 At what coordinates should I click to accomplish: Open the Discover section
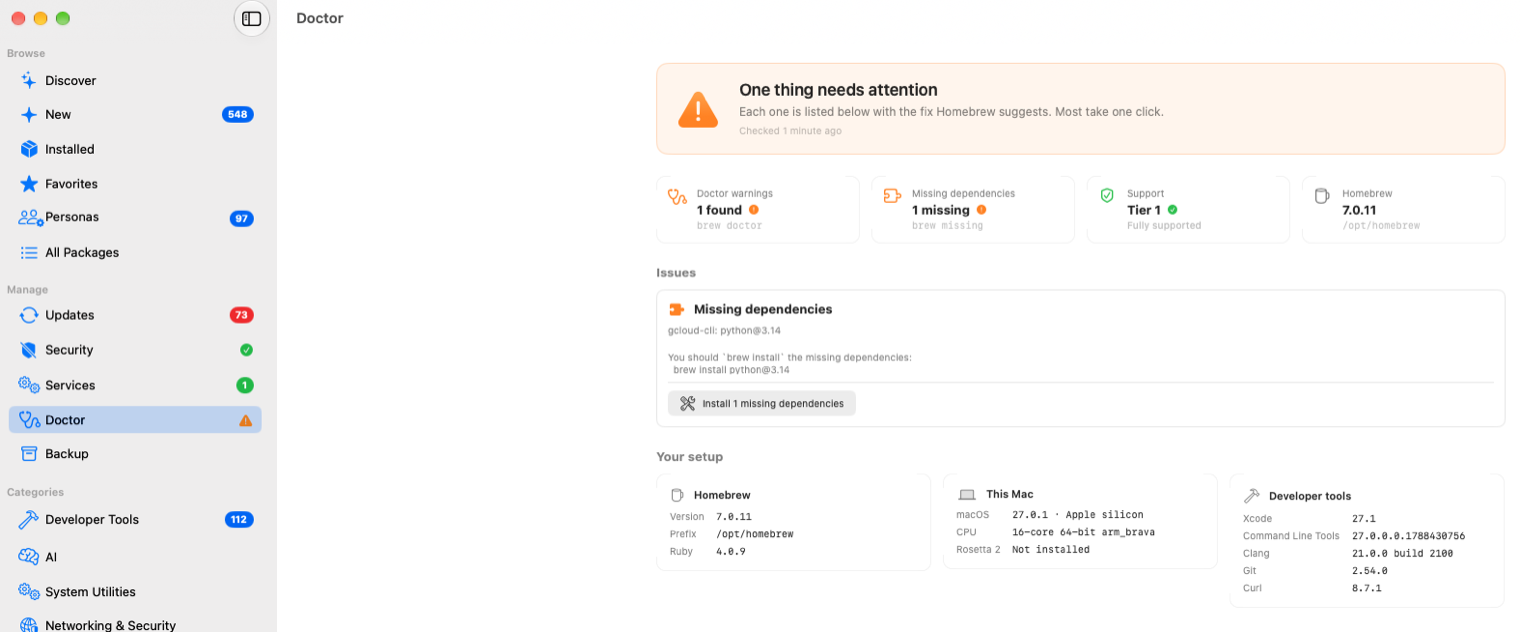pyautogui.click(x=135, y=80)
